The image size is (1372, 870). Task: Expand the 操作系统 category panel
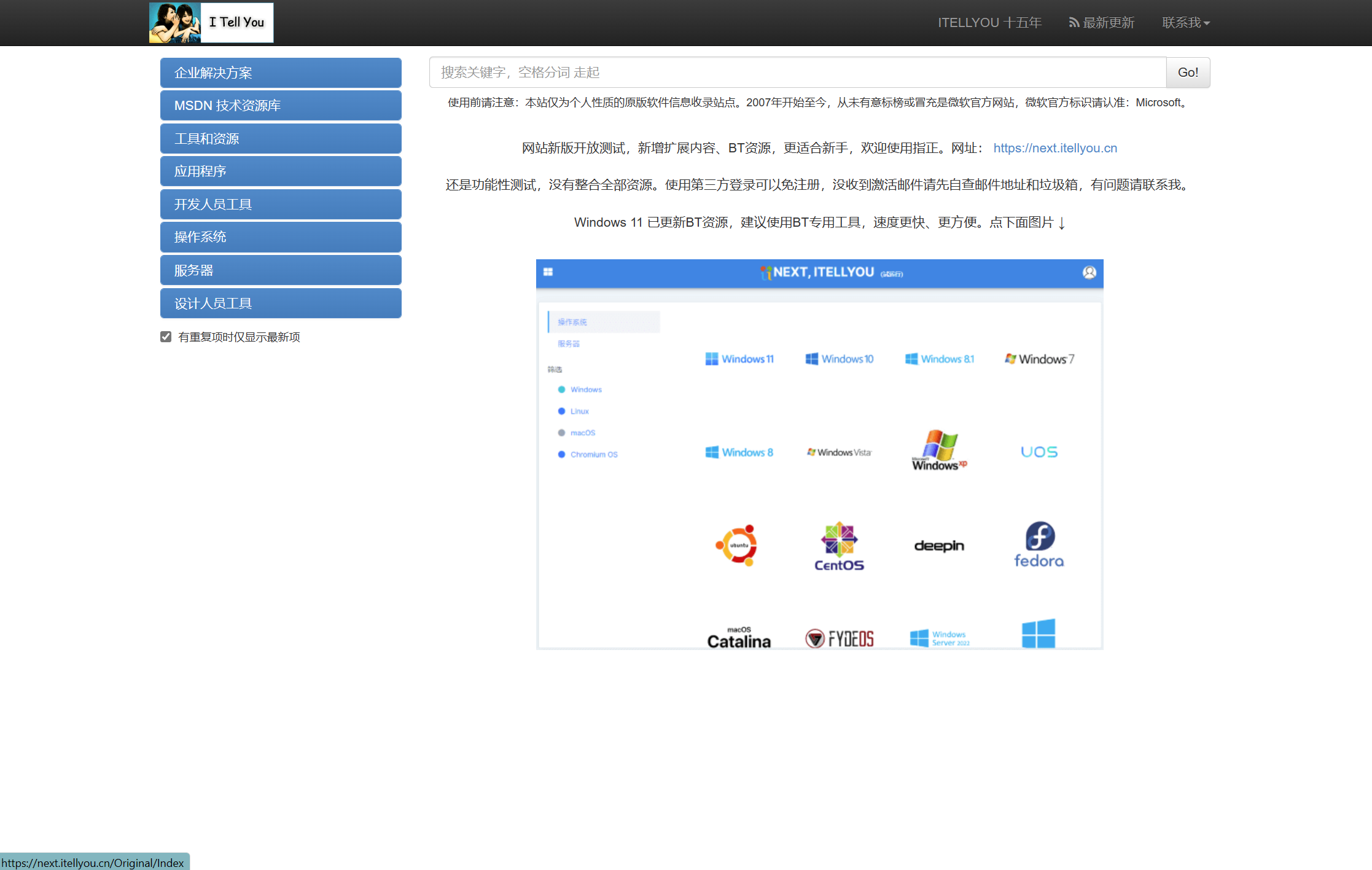281,237
